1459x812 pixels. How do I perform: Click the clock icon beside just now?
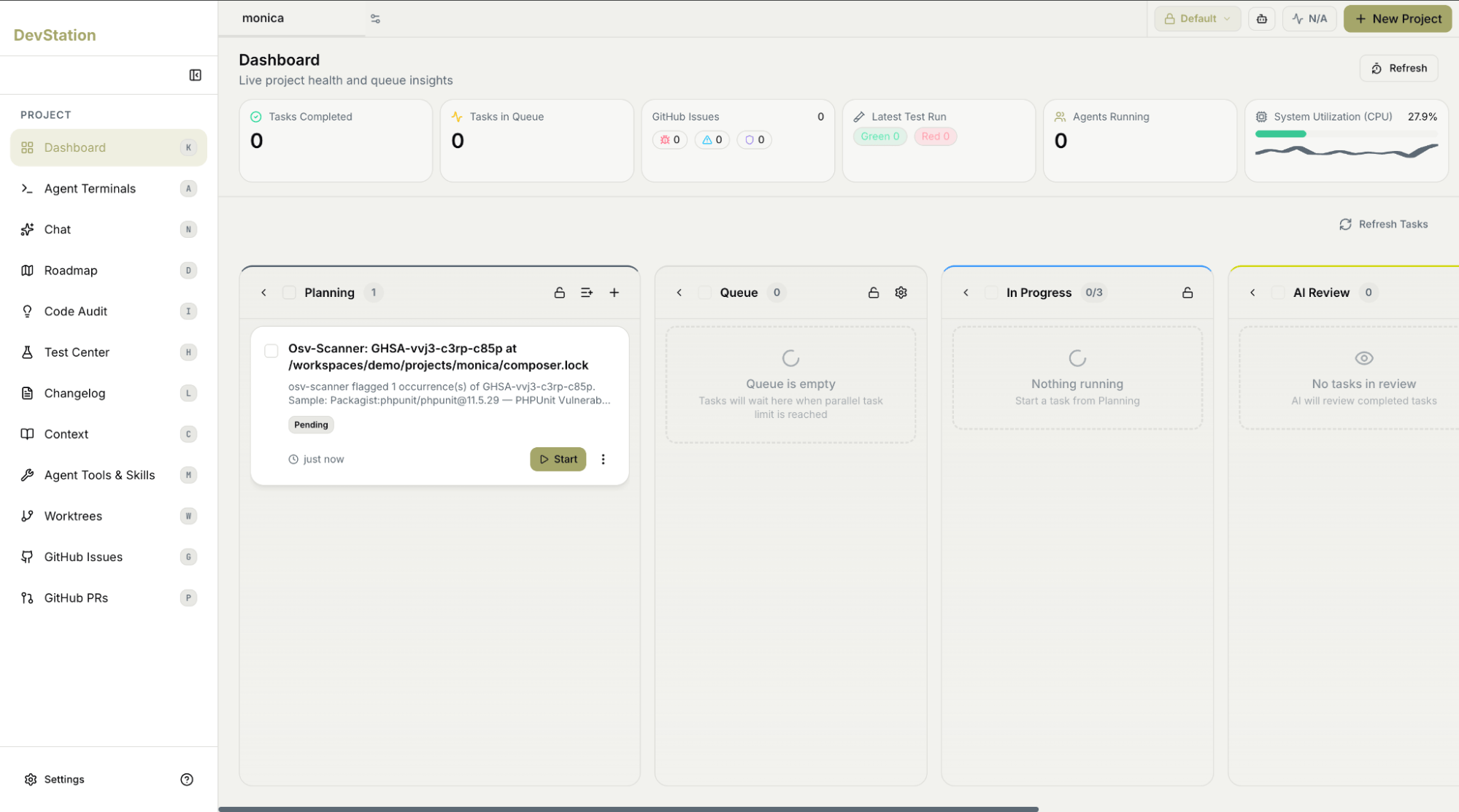(293, 459)
